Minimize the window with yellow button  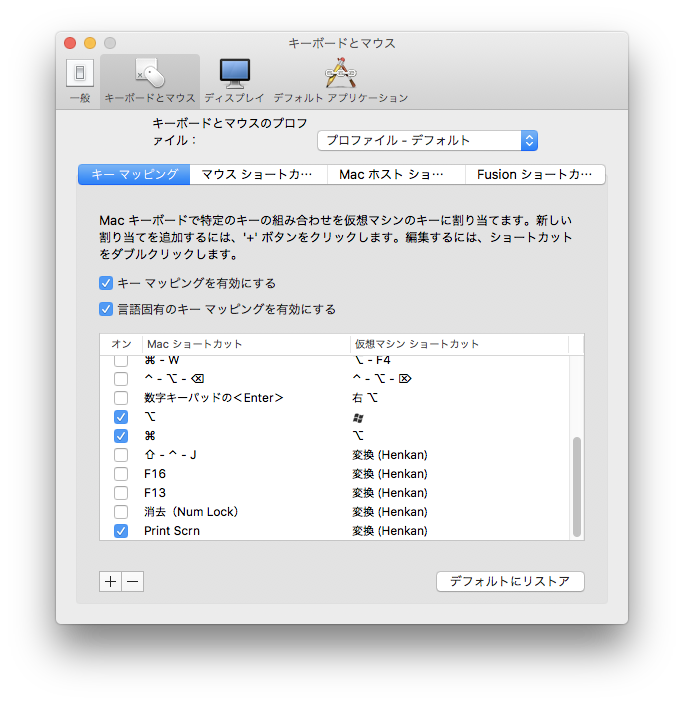coord(90,43)
